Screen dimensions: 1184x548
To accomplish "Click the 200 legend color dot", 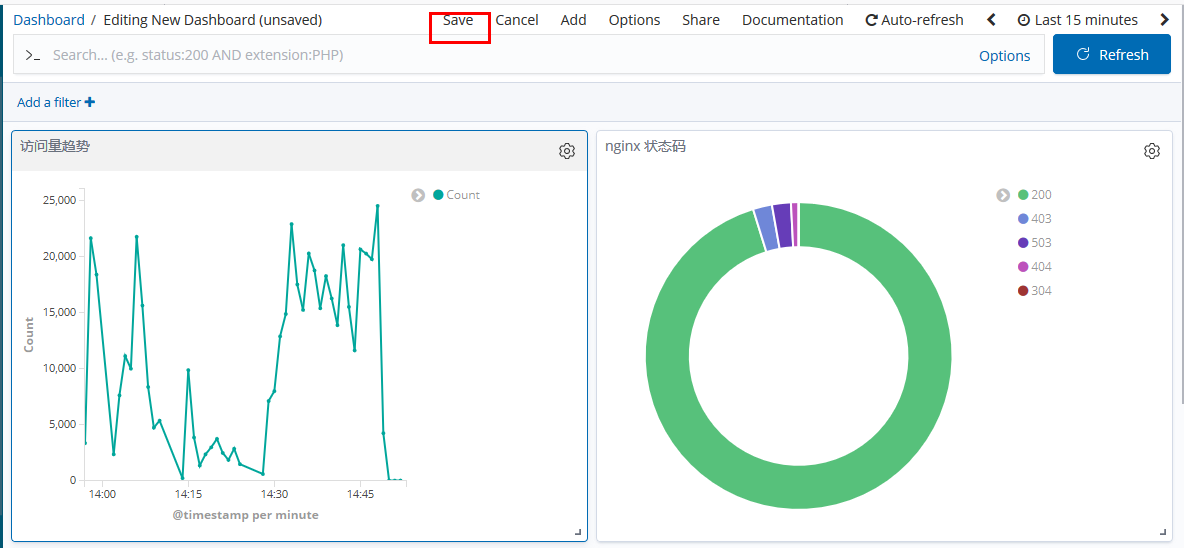I will [1023, 195].
